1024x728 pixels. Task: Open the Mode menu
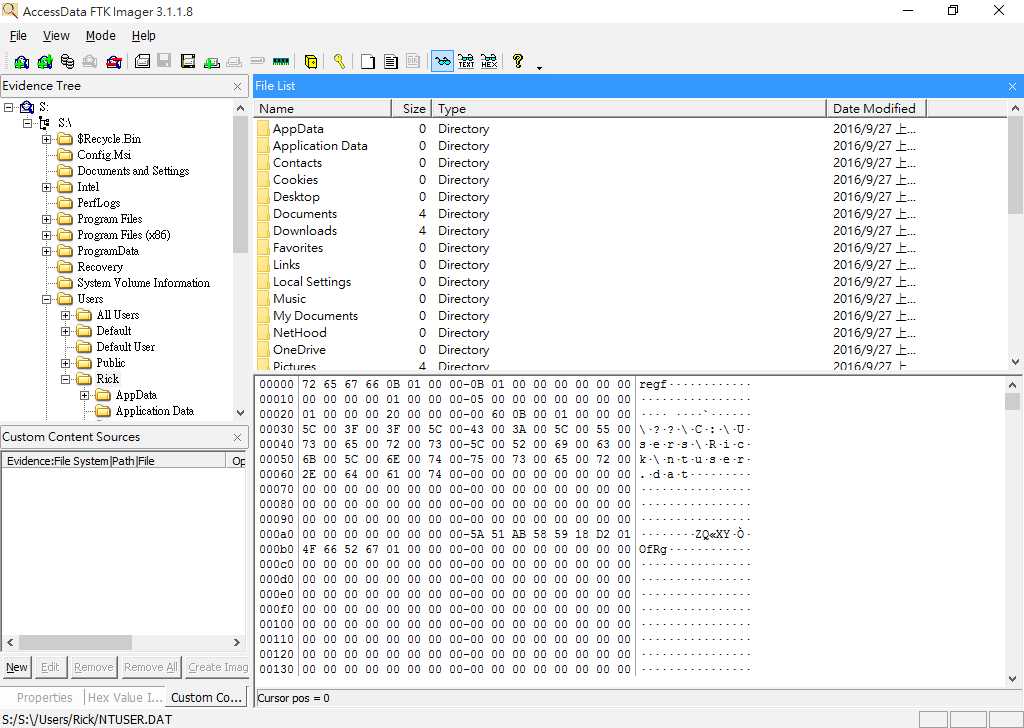pos(101,36)
